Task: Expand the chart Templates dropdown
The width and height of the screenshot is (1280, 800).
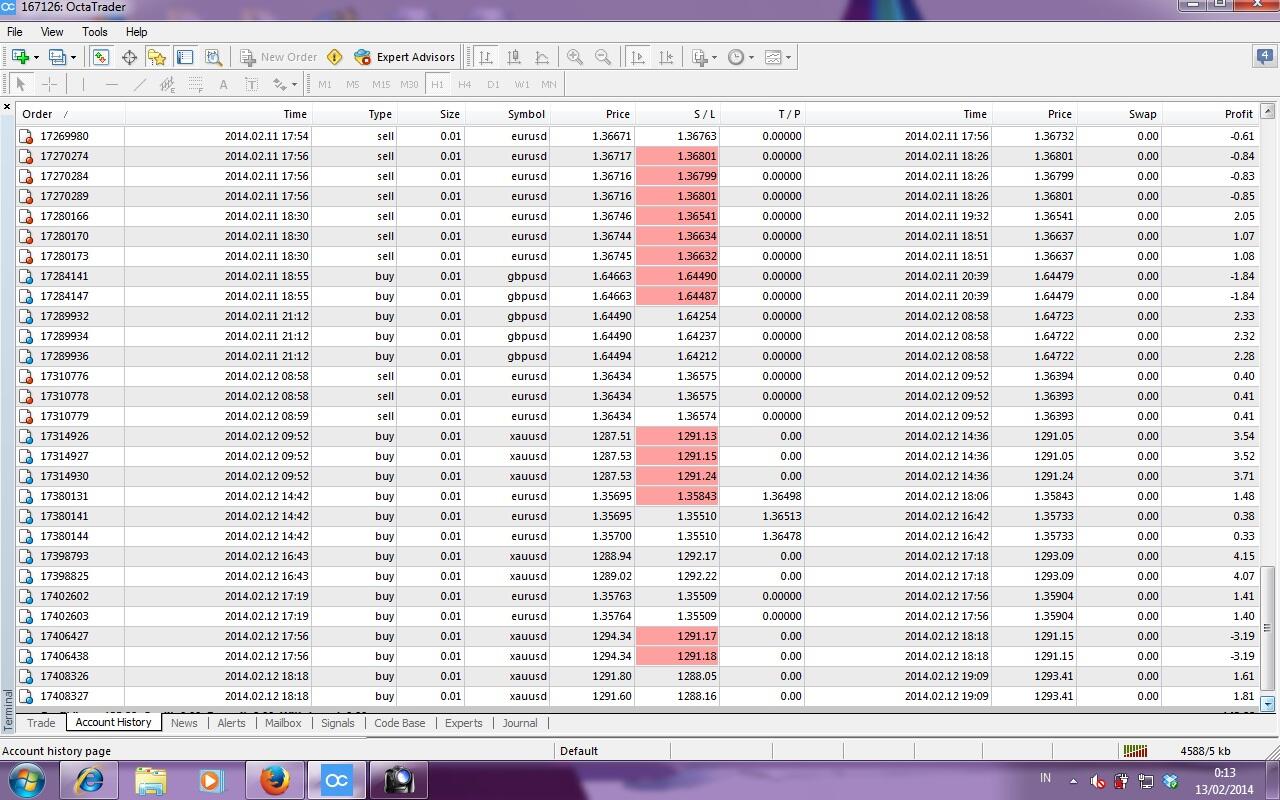Action: pyautogui.click(x=788, y=57)
